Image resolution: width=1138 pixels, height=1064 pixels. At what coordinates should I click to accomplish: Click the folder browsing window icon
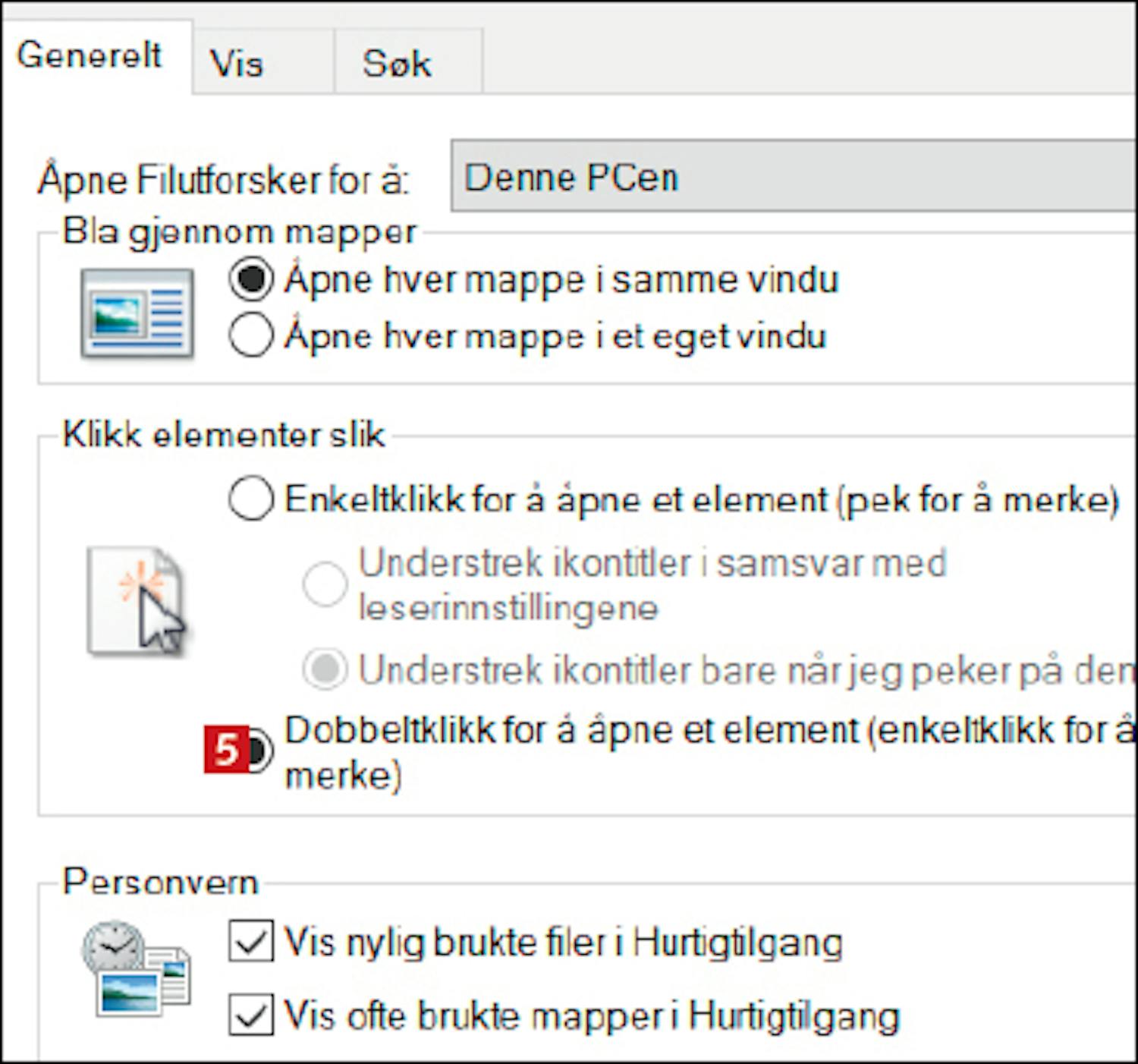point(137,313)
